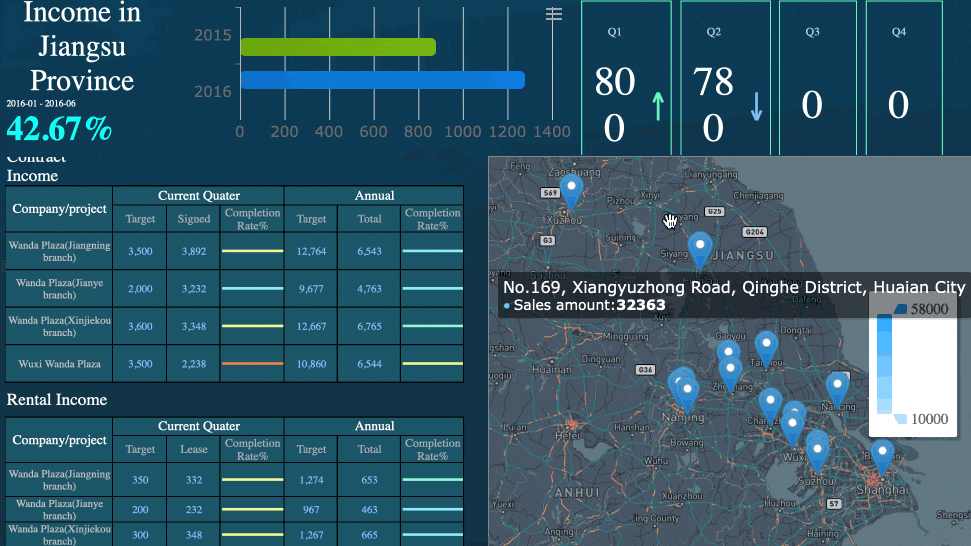This screenshot has height=546, width=971.
Task: Click Rental Income 'Annual' header
Action: click(x=374, y=426)
